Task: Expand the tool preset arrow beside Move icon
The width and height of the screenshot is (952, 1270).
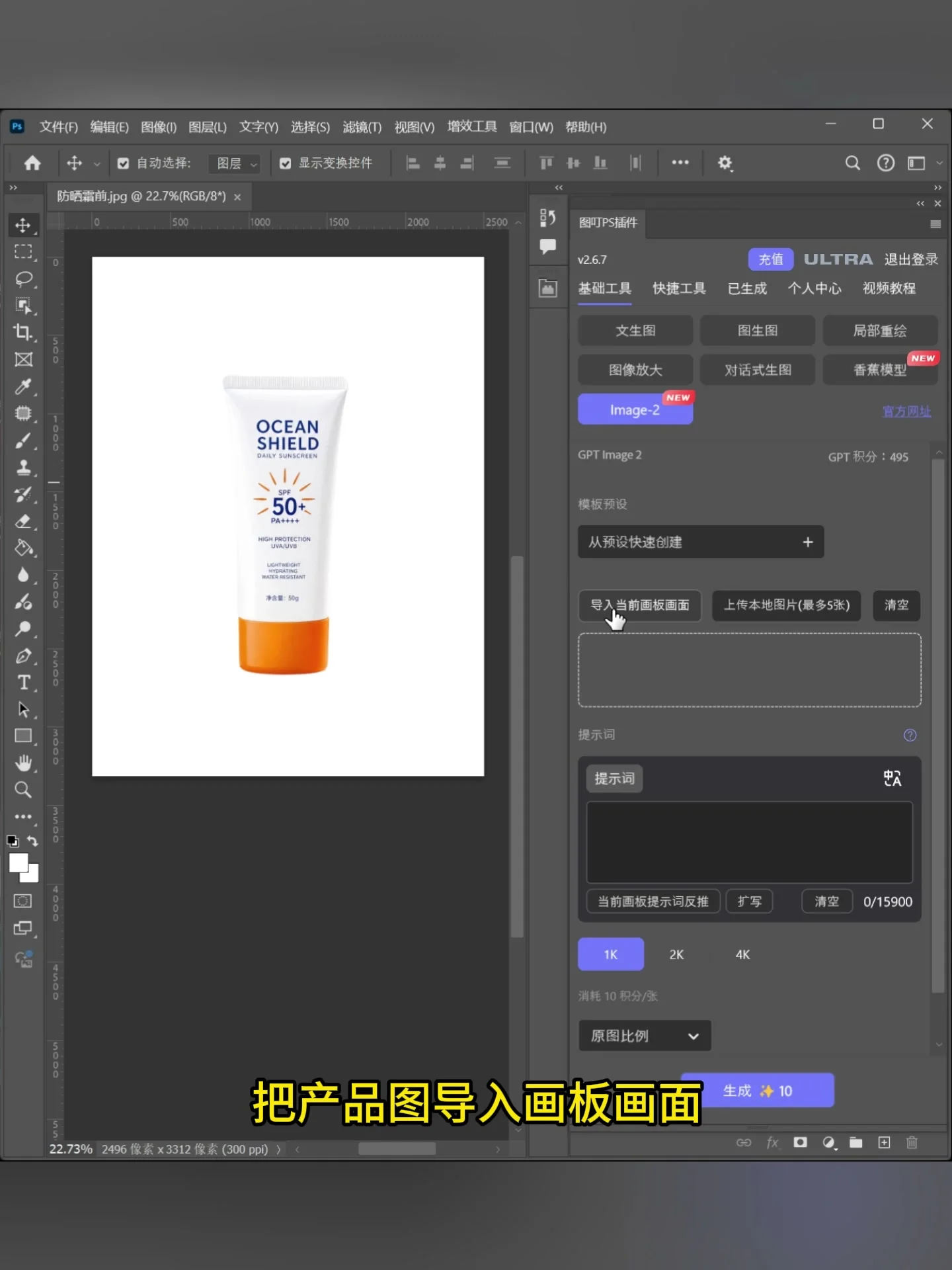Action: pos(97,163)
